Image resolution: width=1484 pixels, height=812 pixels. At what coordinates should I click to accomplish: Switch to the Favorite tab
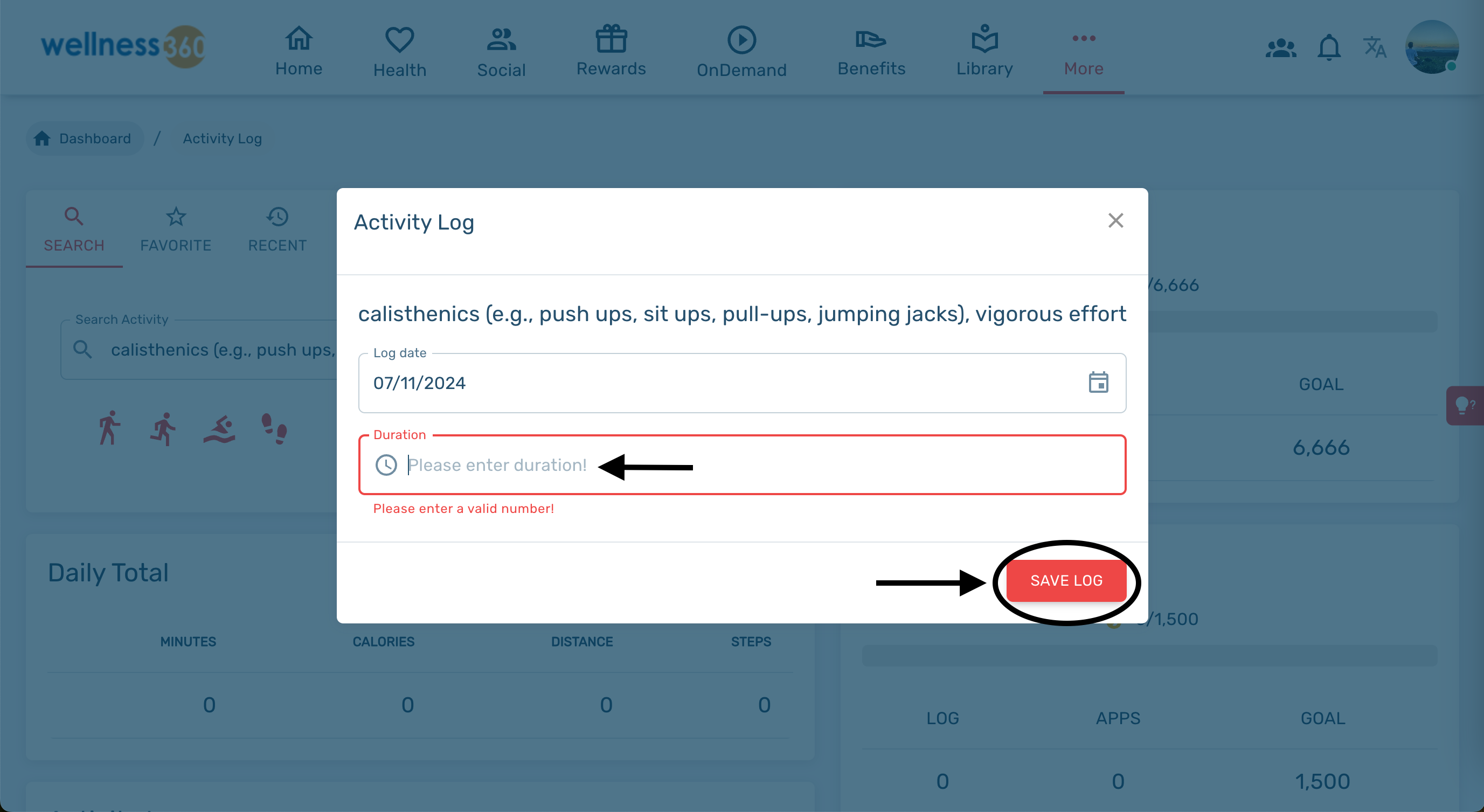176,230
